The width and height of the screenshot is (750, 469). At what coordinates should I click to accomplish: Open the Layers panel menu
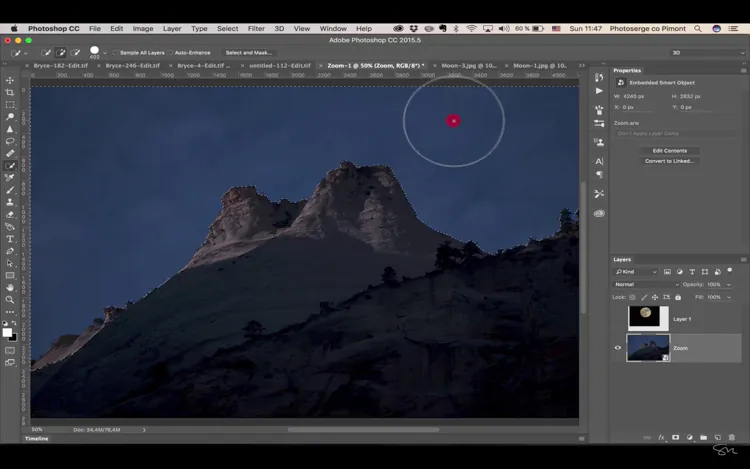[743, 260]
